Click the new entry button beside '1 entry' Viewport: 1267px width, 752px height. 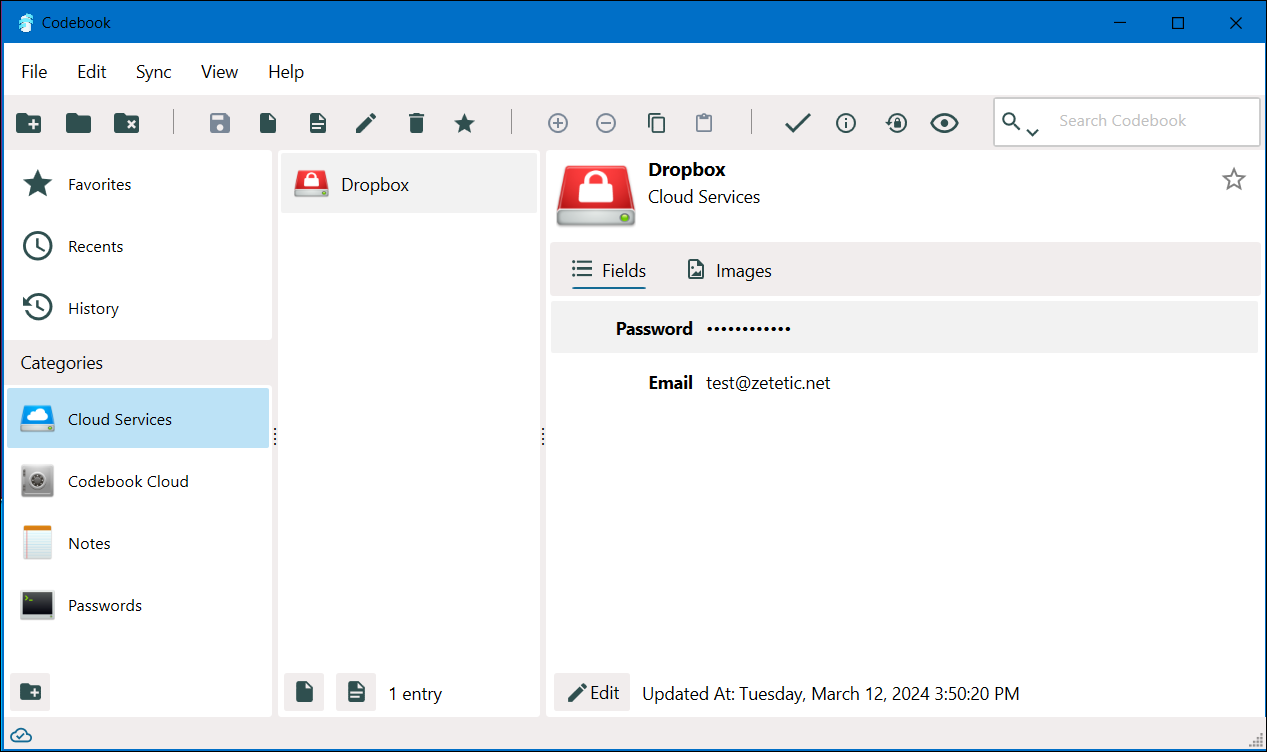click(x=304, y=692)
